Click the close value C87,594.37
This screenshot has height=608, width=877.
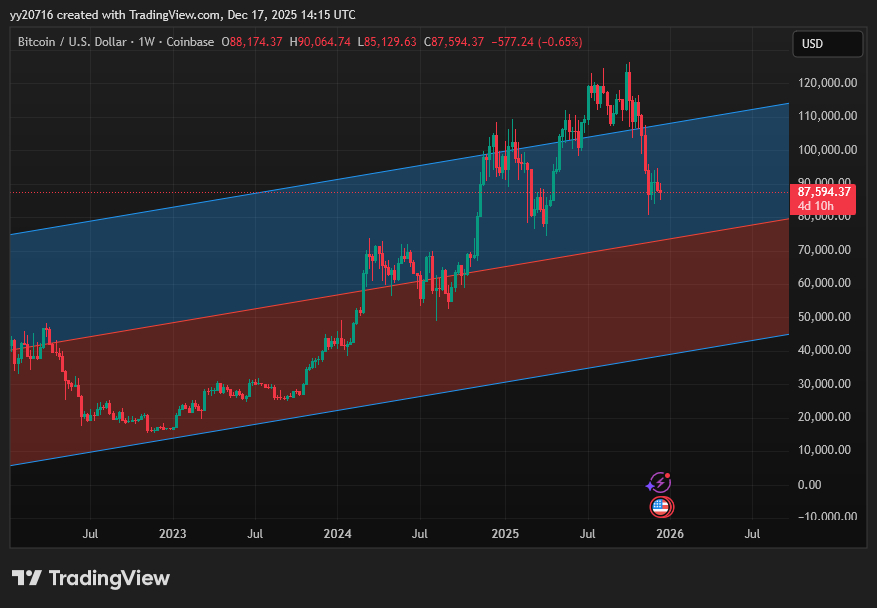[455, 42]
